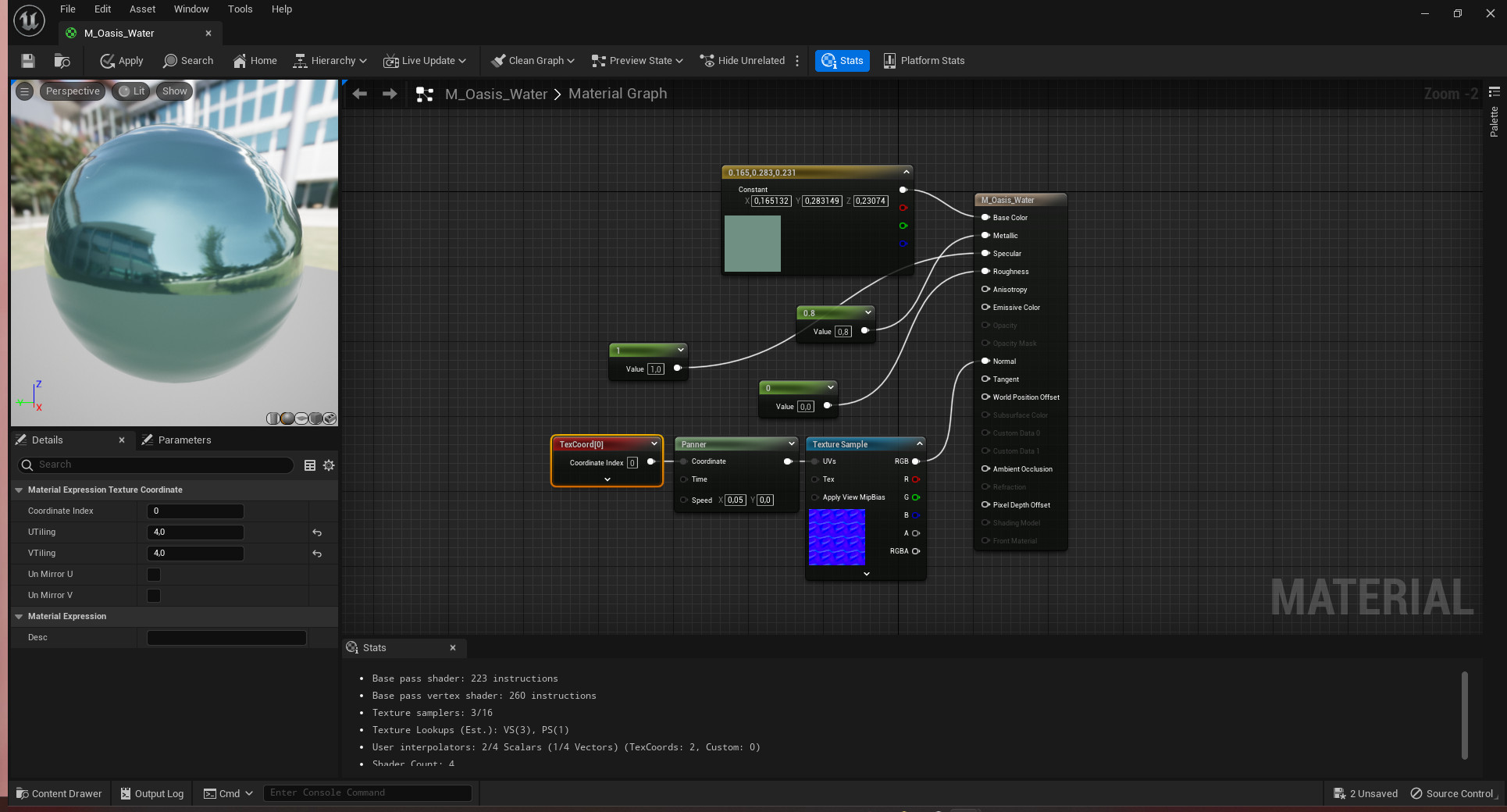Collapse the Constant3Vector node preview
The image size is (1507, 812).
906,173
